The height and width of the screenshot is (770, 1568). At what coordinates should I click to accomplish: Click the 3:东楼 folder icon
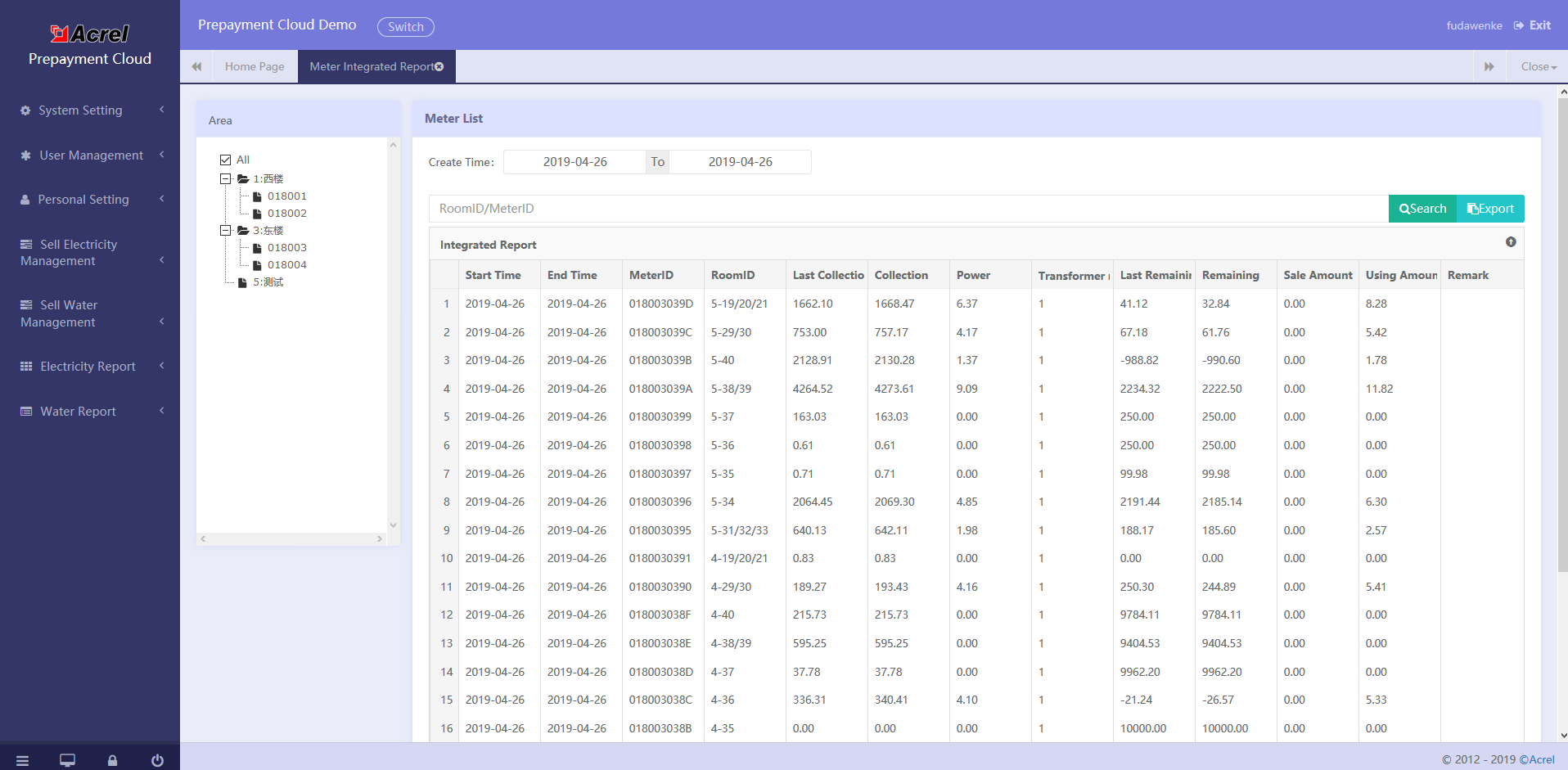(x=243, y=231)
